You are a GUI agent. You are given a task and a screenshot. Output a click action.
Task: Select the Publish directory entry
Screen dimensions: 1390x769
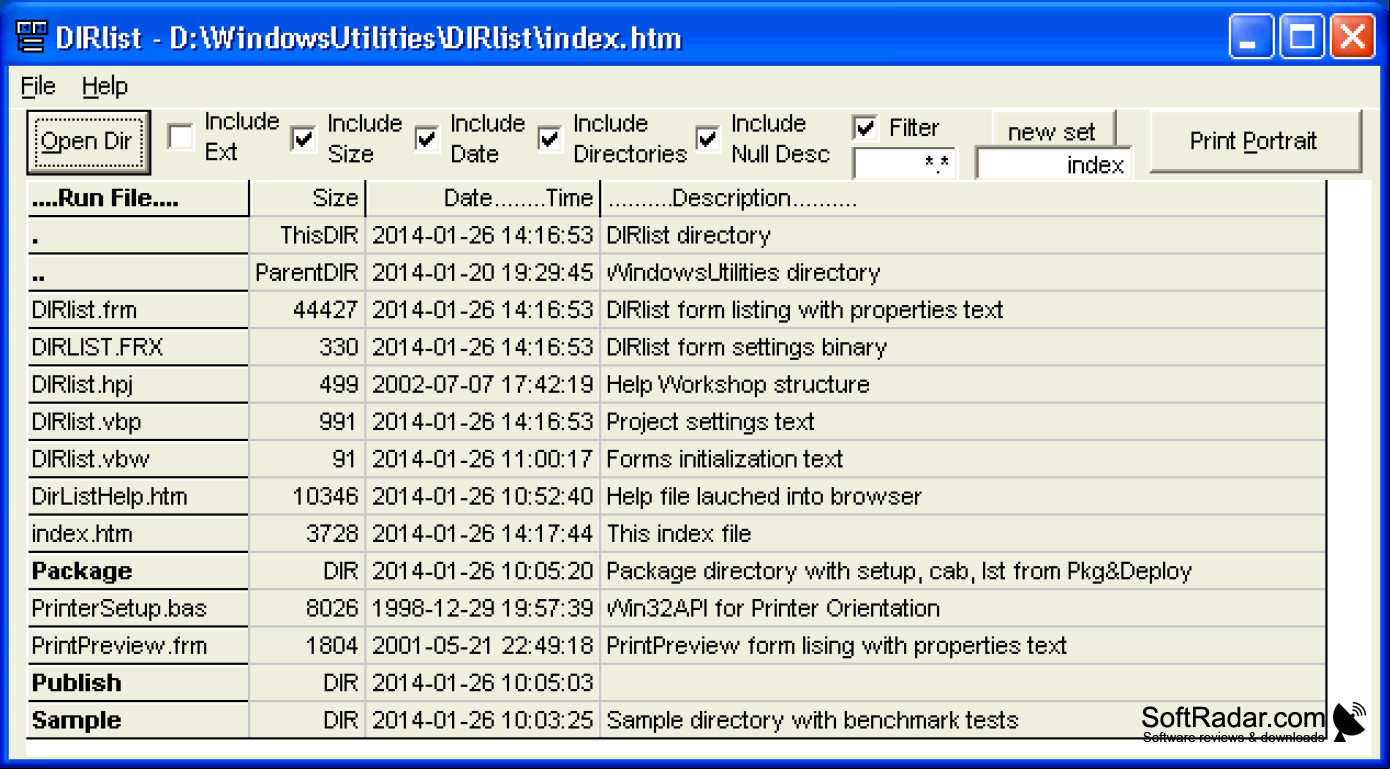click(138, 683)
